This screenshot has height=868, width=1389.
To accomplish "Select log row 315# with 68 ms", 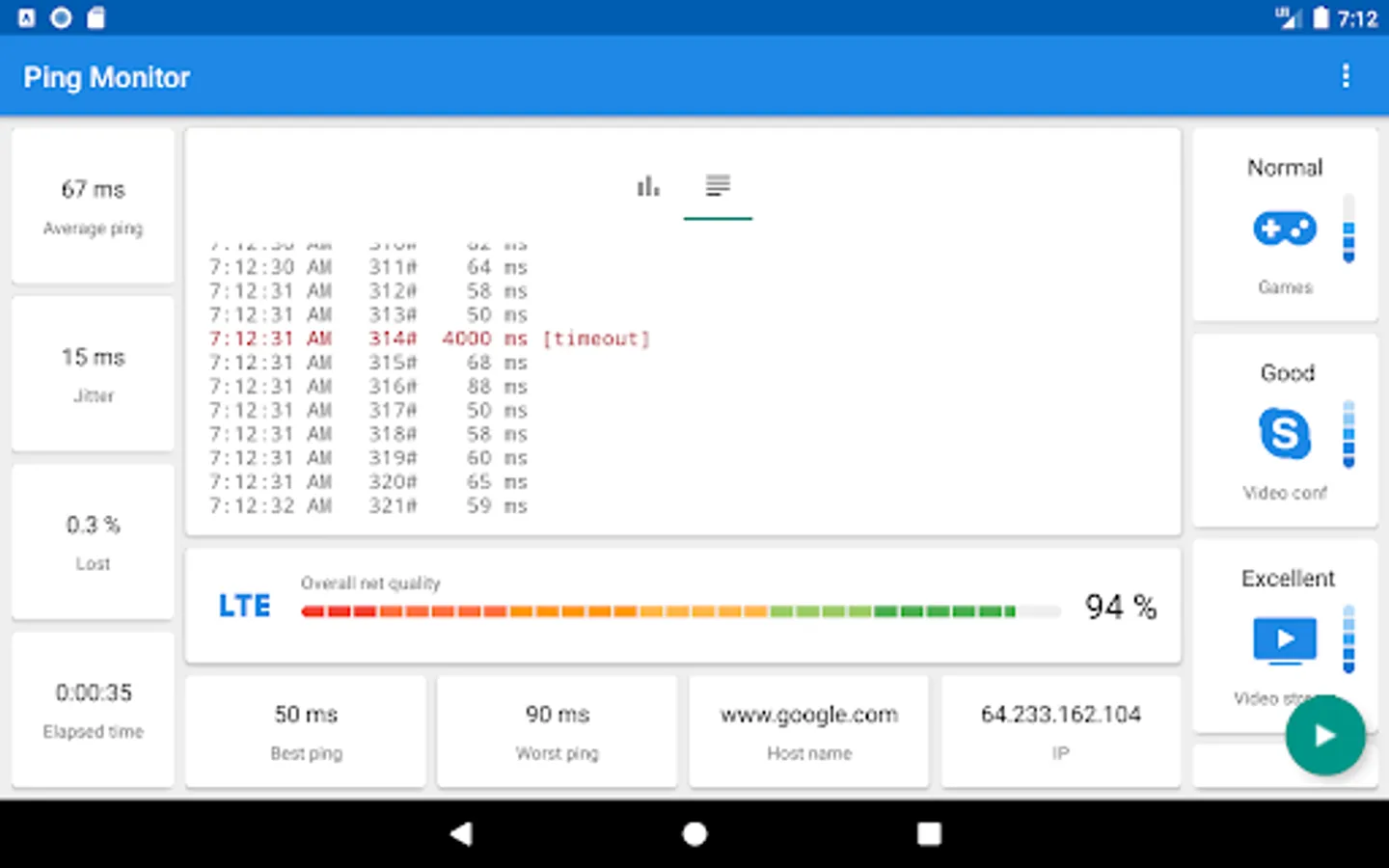I will 368,363.
